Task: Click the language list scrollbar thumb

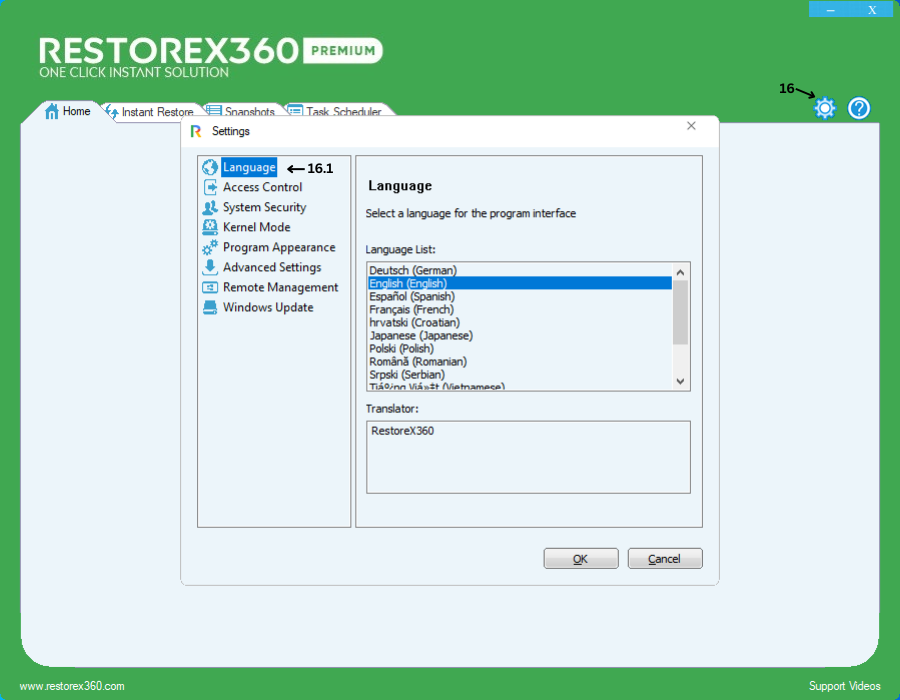Action: [680, 312]
